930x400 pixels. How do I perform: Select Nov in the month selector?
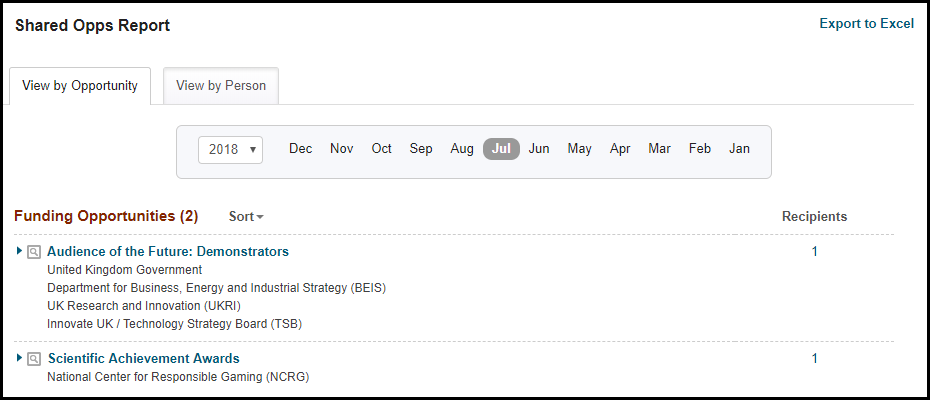click(342, 149)
